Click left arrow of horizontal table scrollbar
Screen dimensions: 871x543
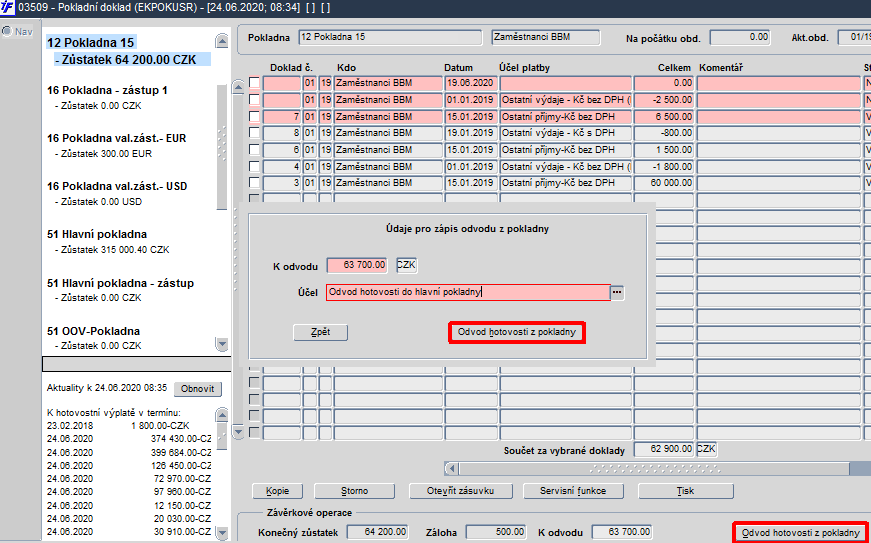[452, 469]
